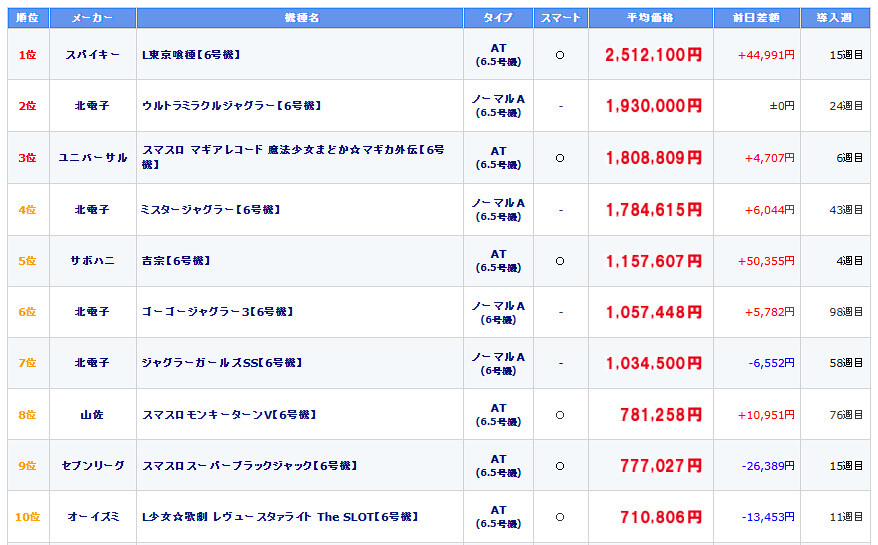Click the maker サボハニ cell
Screen dimensions: 878x545
pos(92,261)
